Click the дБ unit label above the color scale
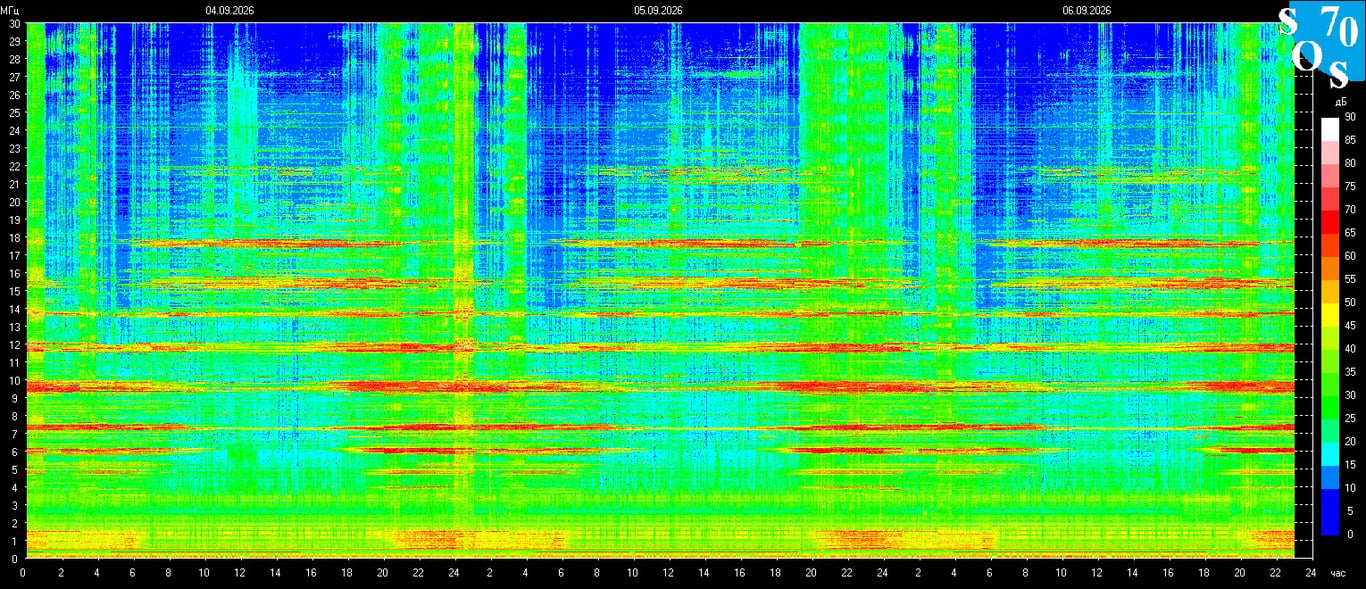The width and height of the screenshot is (1366, 589). (x=1340, y=102)
